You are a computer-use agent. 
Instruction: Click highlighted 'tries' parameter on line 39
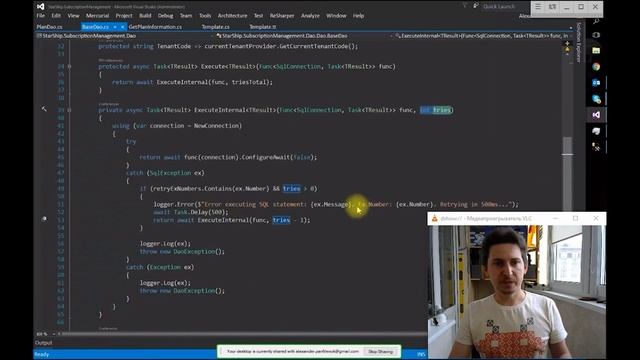[x=442, y=110]
